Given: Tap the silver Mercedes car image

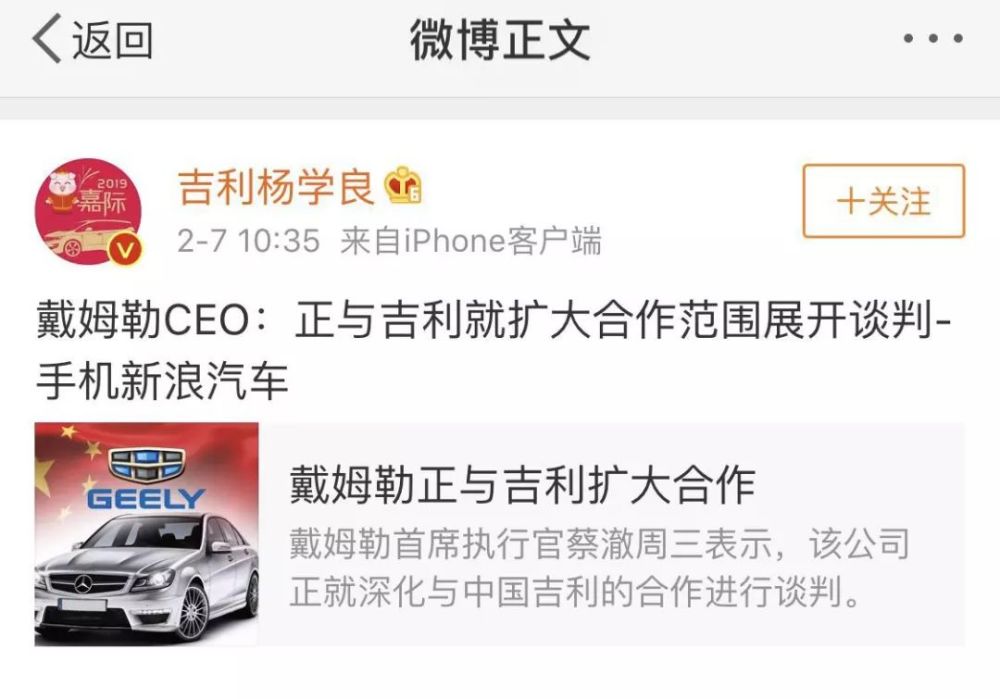Looking at the screenshot, I should click(147, 577).
